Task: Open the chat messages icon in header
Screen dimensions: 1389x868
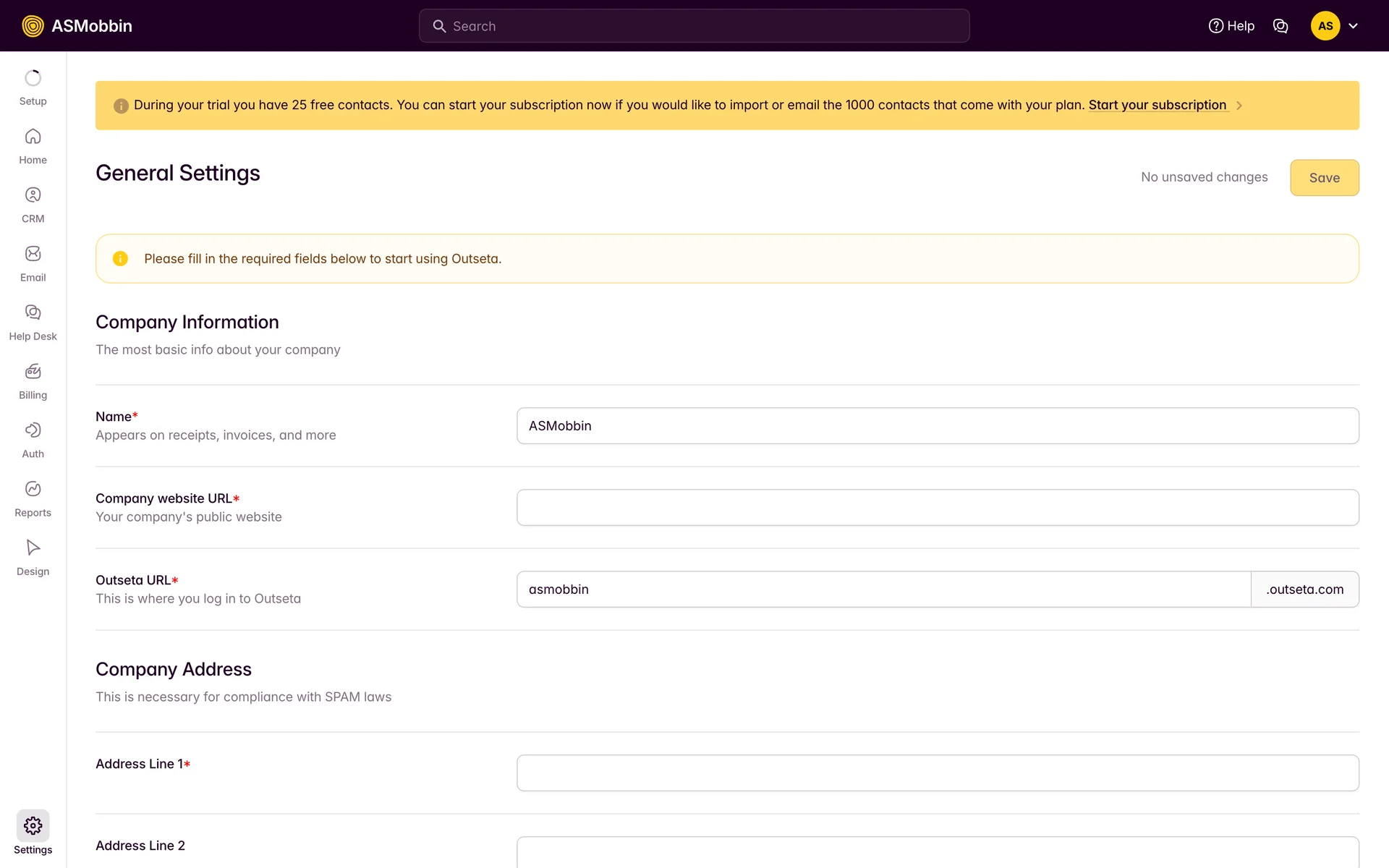Action: click(x=1280, y=26)
